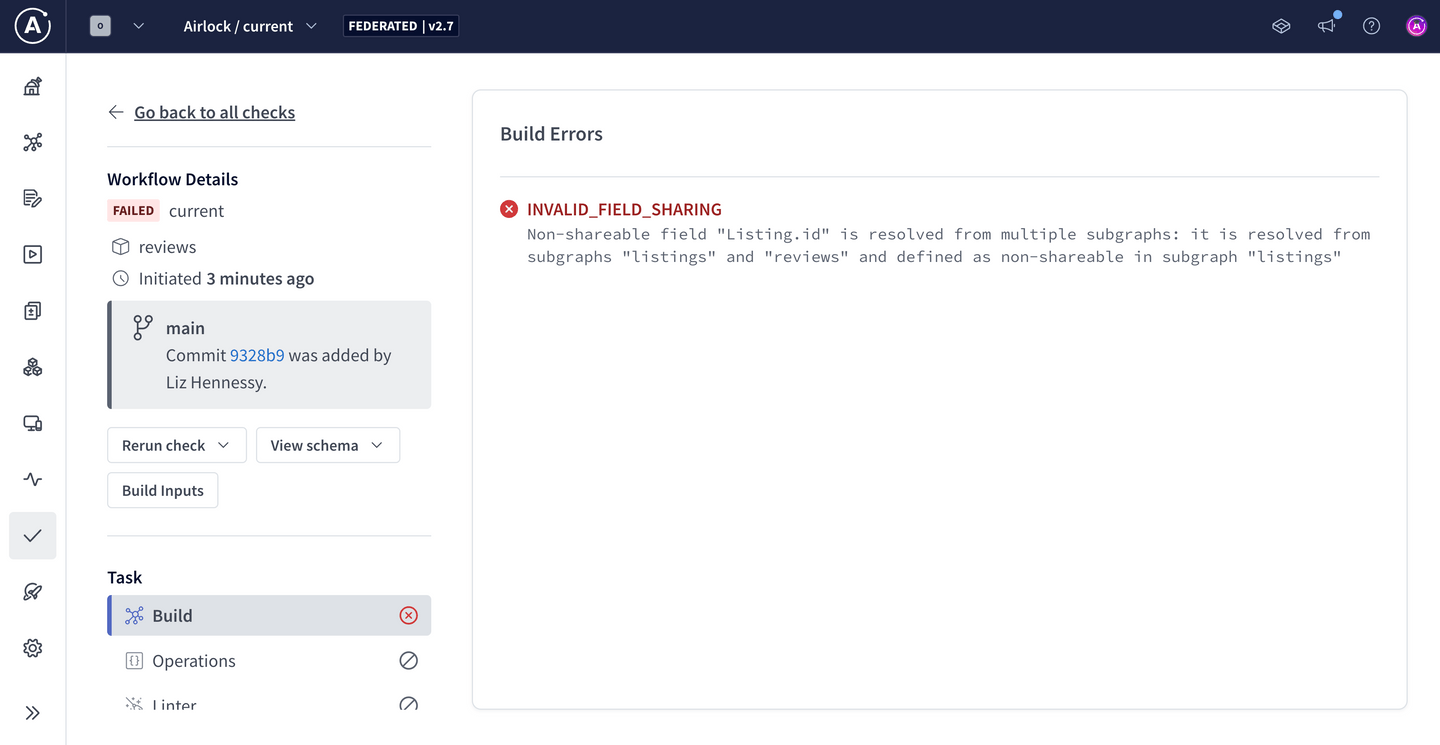Screen dimensions: 1440x745
Task: Open the Schema editor sidebar icon
Action: tap(32, 198)
